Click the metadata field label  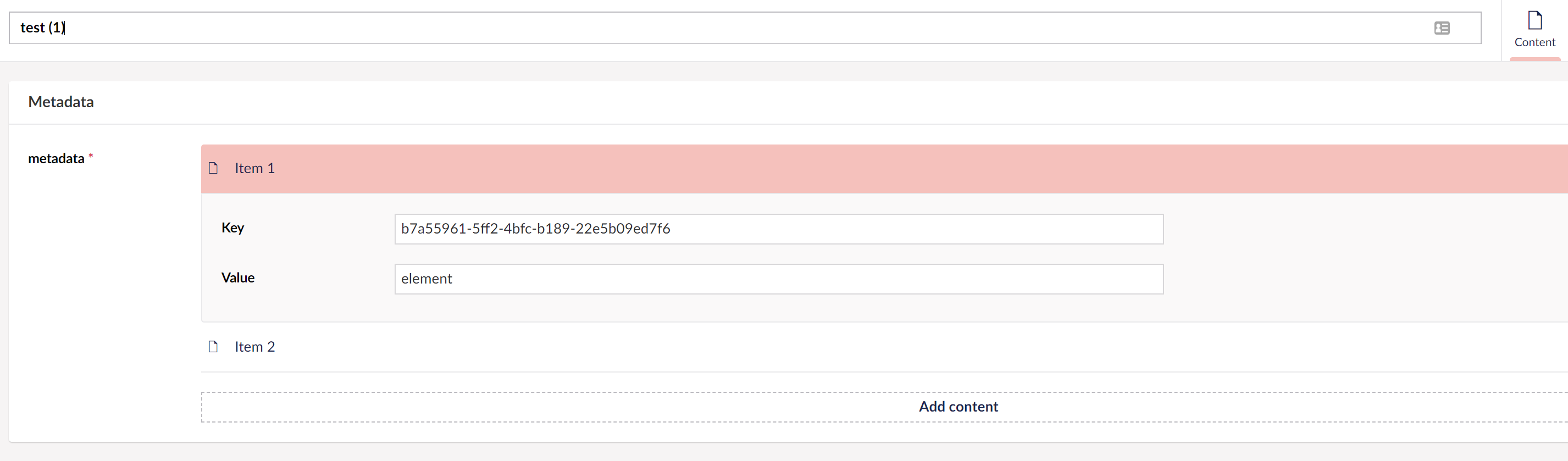(56, 158)
